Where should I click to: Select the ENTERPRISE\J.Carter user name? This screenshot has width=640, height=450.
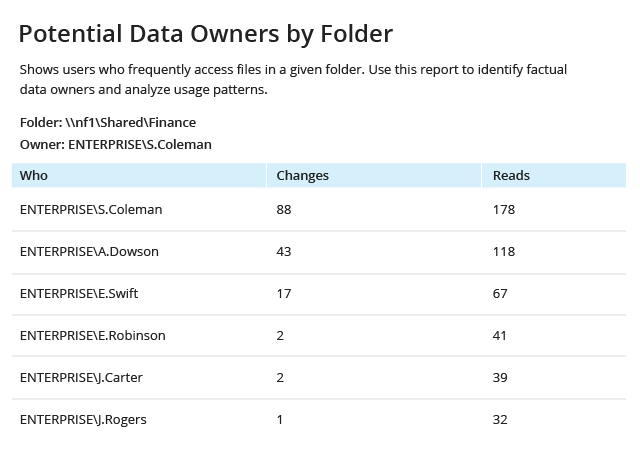[81, 378]
